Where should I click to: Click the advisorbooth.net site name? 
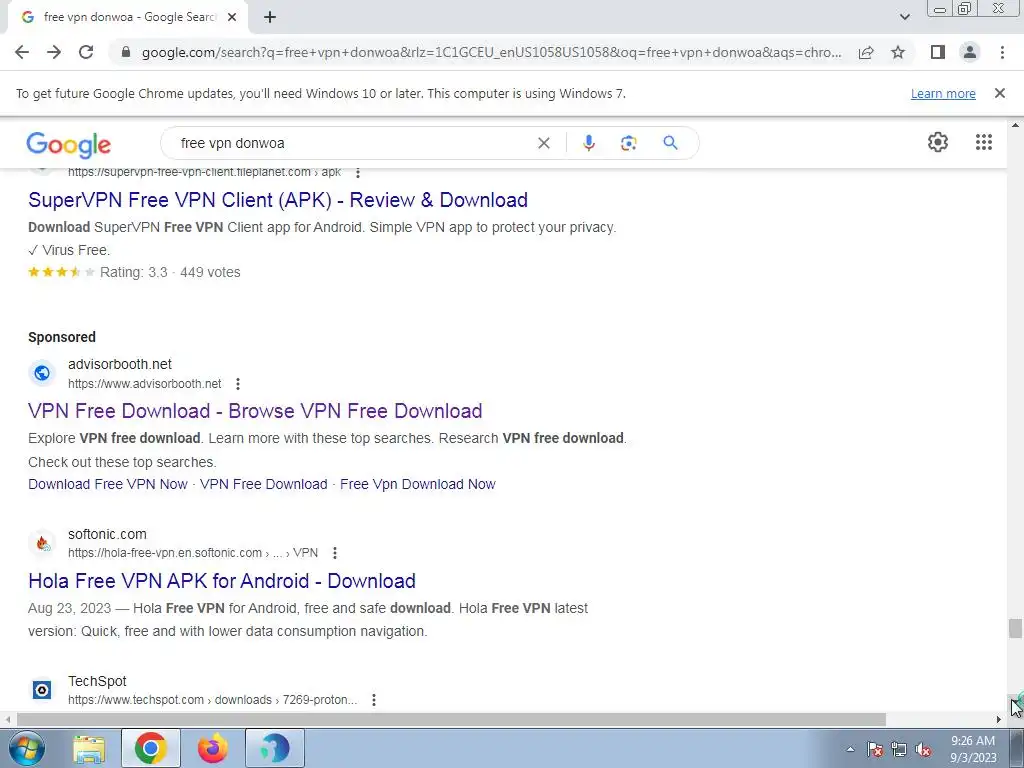120,364
